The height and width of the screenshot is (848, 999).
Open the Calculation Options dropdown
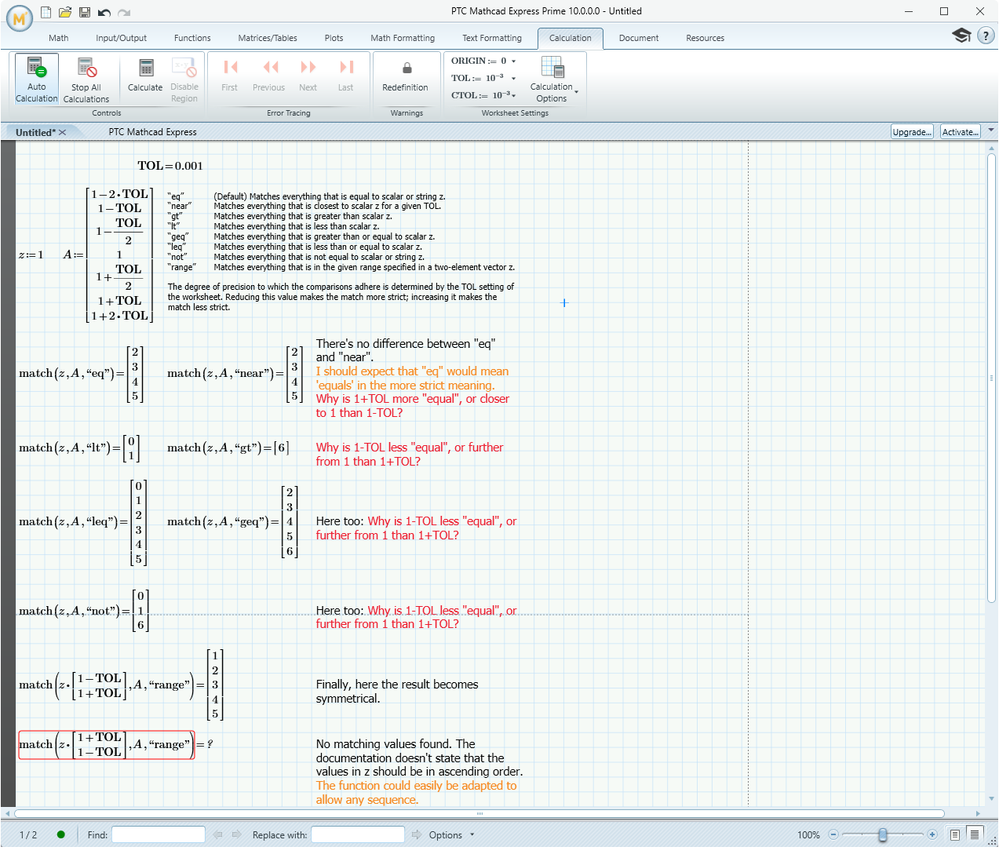(x=551, y=78)
